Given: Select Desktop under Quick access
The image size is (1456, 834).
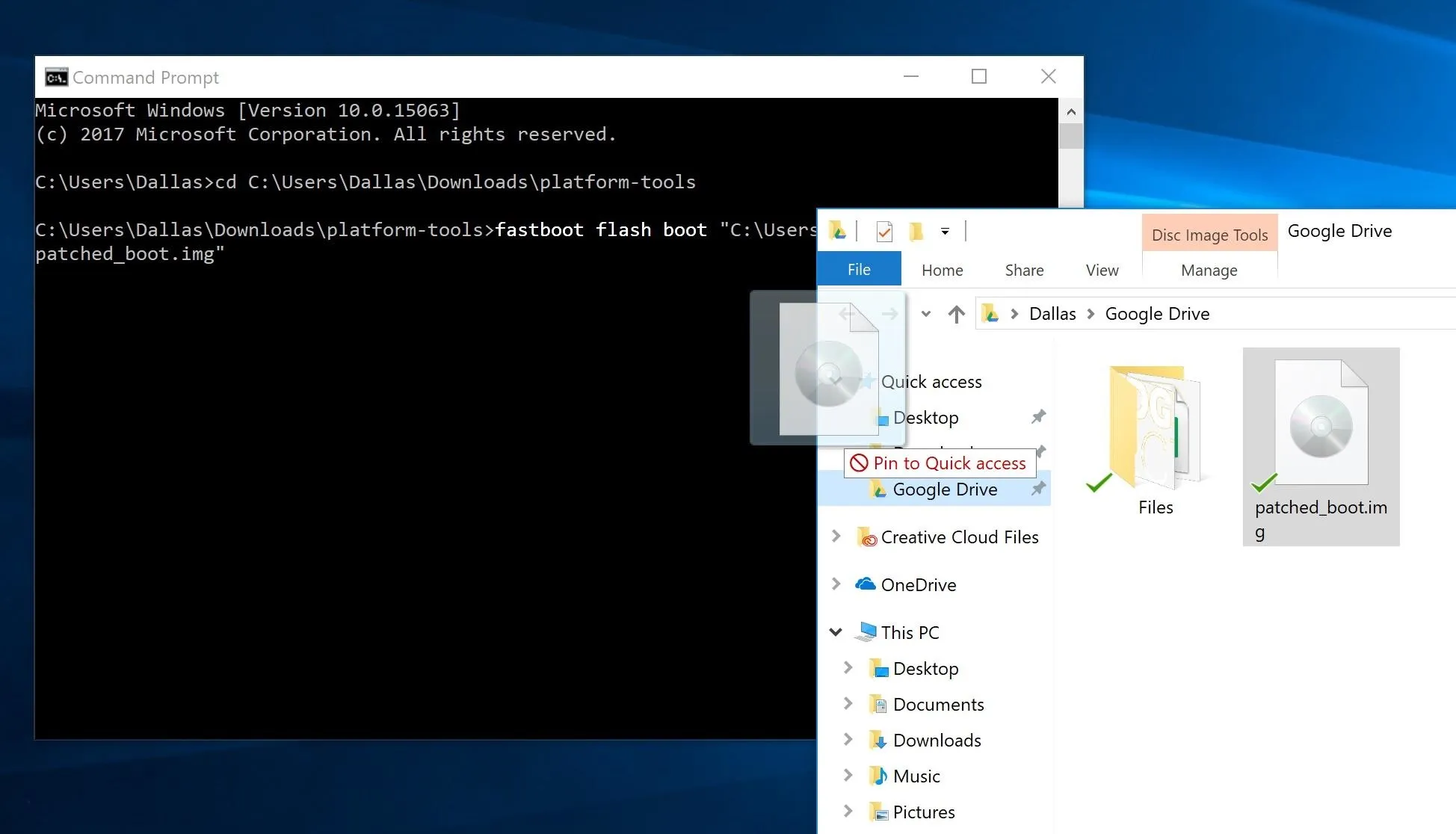Looking at the screenshot, I should click(925, 418).
